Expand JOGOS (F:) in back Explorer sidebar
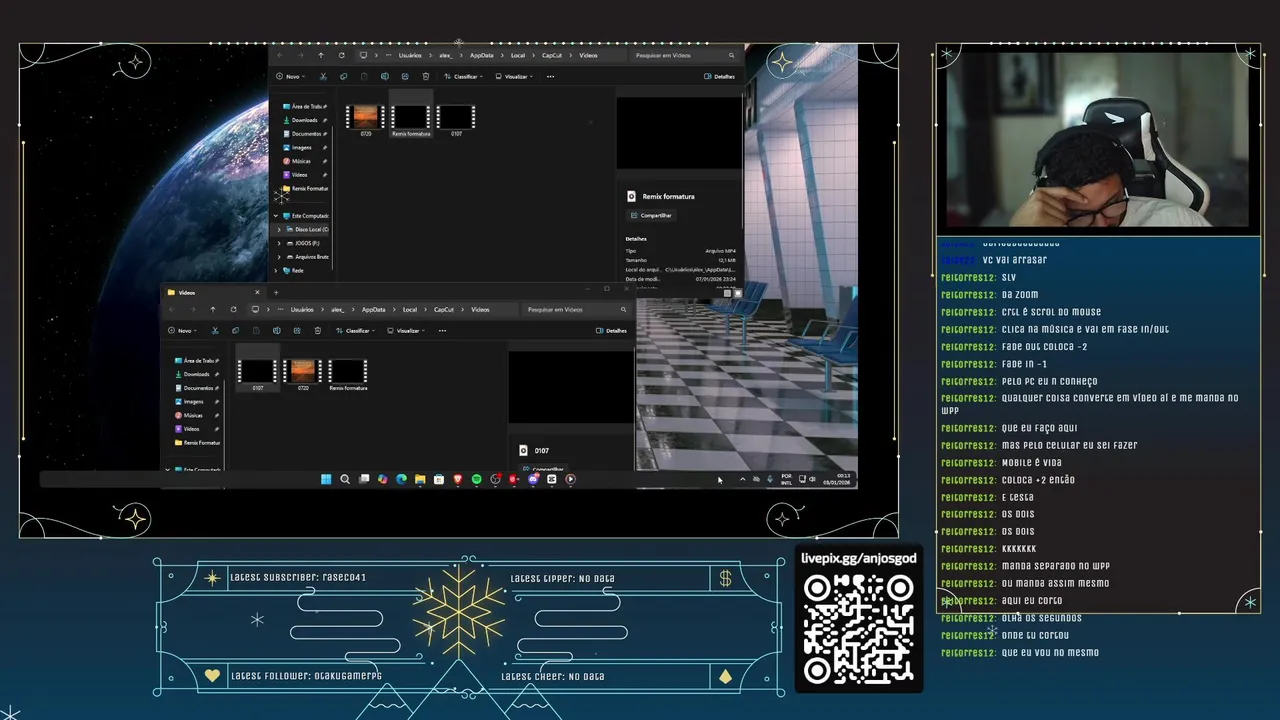The width and height of the screenshot is (1280, 720). click(x=279, y=243)
